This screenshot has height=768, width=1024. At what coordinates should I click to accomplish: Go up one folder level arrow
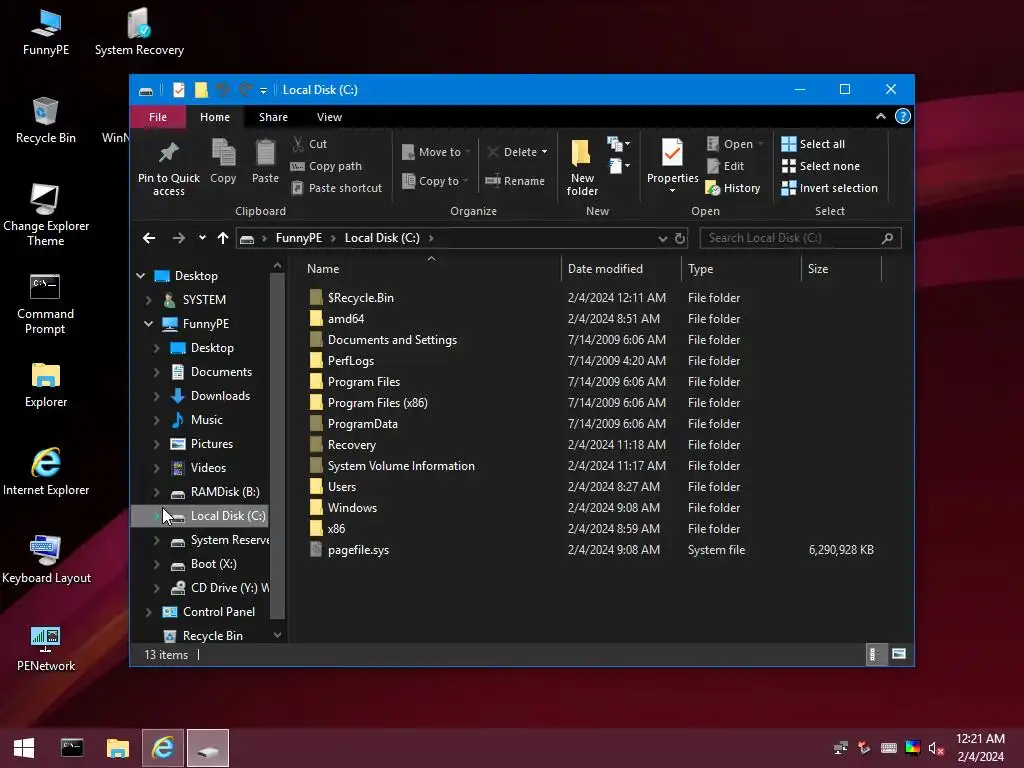(223, 238)
